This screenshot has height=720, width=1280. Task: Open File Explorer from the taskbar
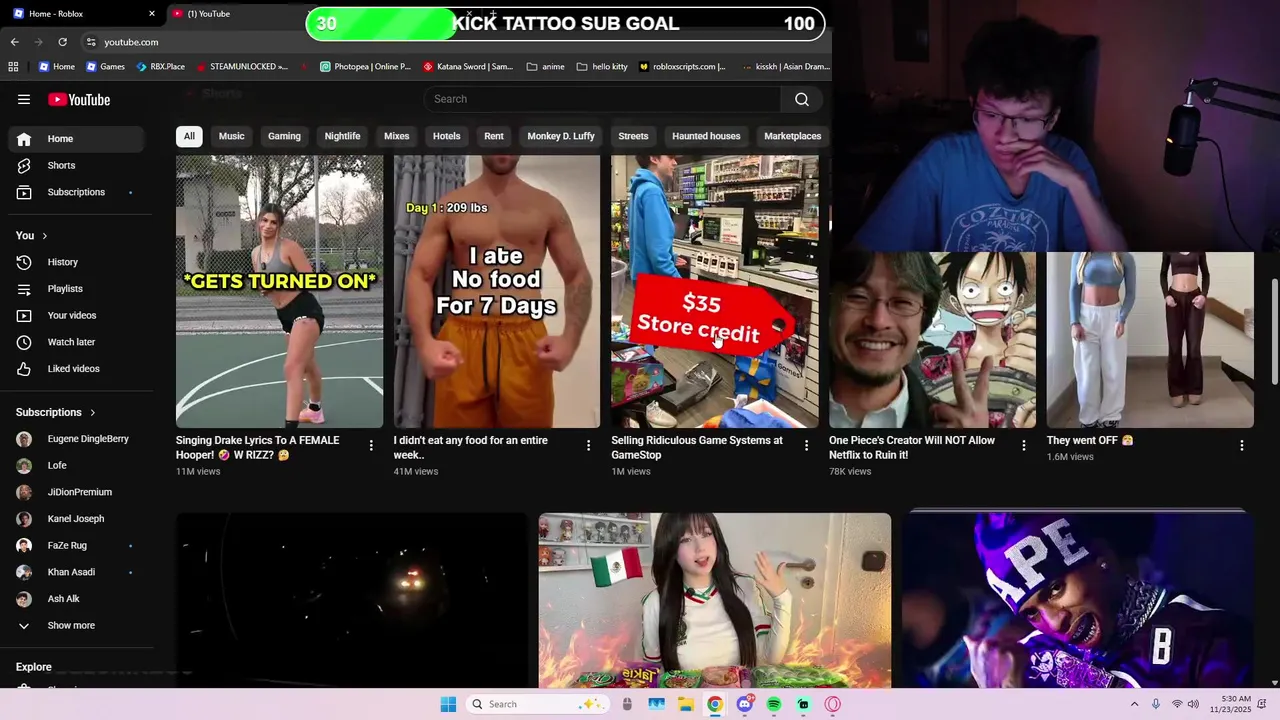pyautogui.click(x=686, y=704)
